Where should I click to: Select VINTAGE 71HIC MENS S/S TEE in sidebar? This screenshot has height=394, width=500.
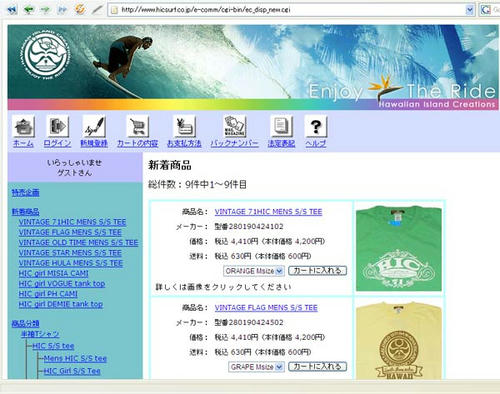tap(72, 222)
